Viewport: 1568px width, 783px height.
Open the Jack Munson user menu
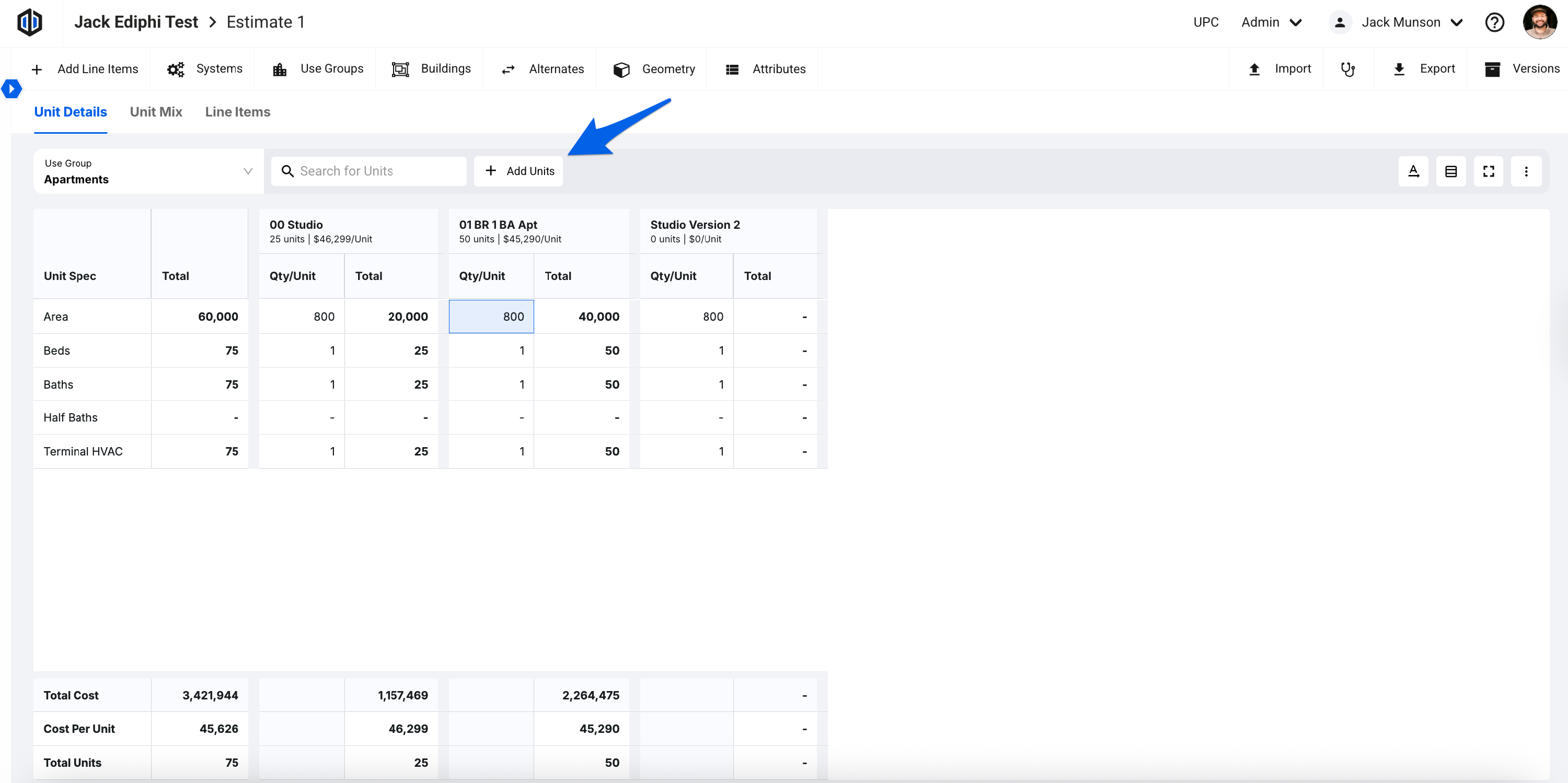click(1400, 22)
